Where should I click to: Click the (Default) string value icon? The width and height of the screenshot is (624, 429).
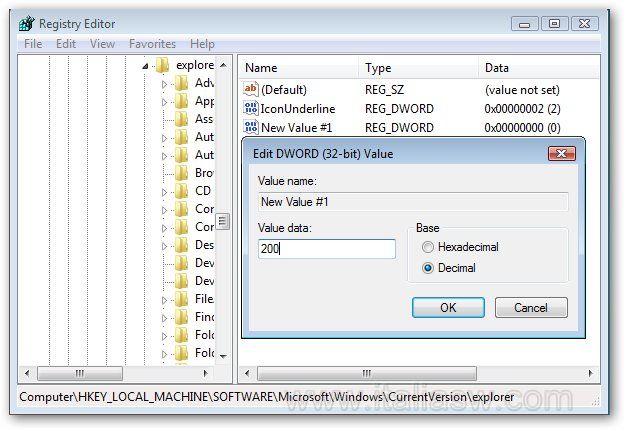251,89
